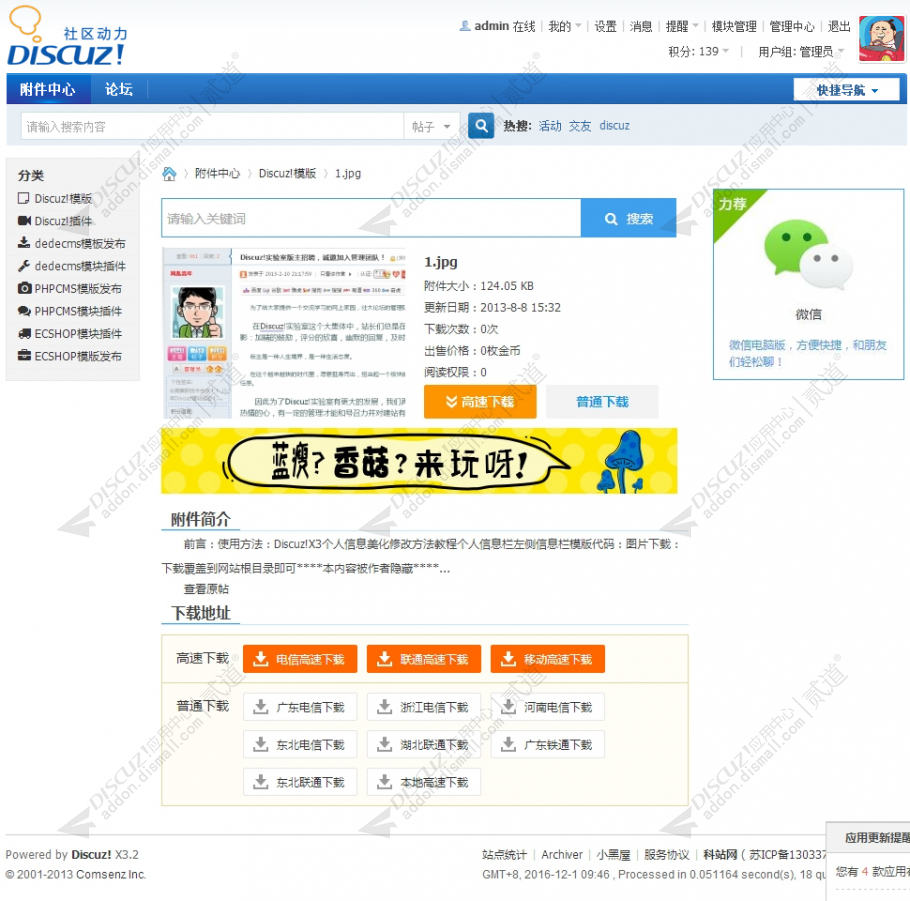Click download icon on 移动高速下载
This screenshot has width=910, height=901.
[x=508, y=659]
